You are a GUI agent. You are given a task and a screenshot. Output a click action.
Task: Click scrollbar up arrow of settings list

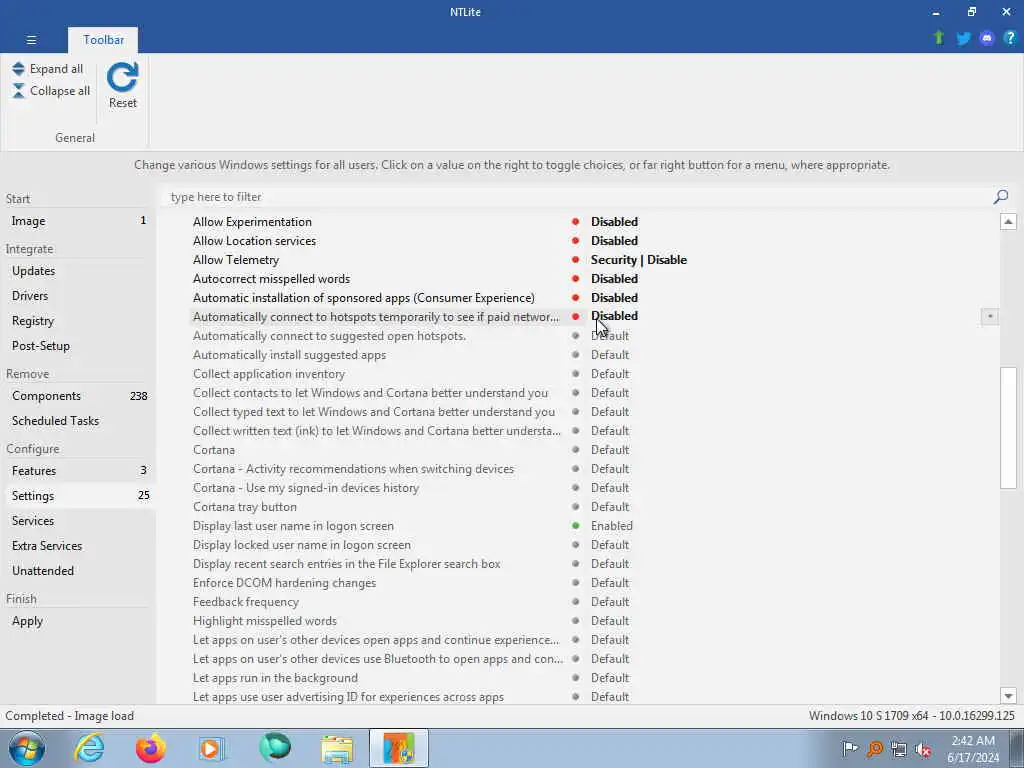(x=1008, y=221)
